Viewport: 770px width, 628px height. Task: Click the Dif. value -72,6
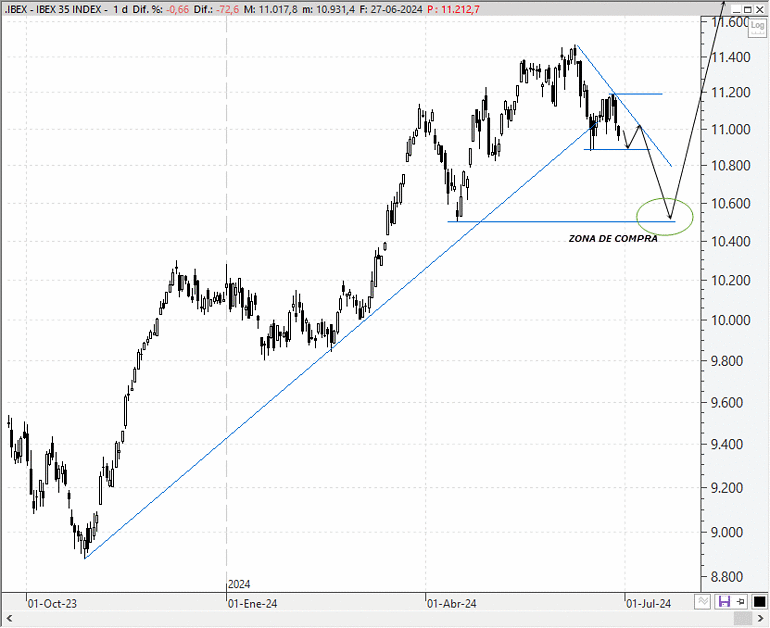(226, 9)
